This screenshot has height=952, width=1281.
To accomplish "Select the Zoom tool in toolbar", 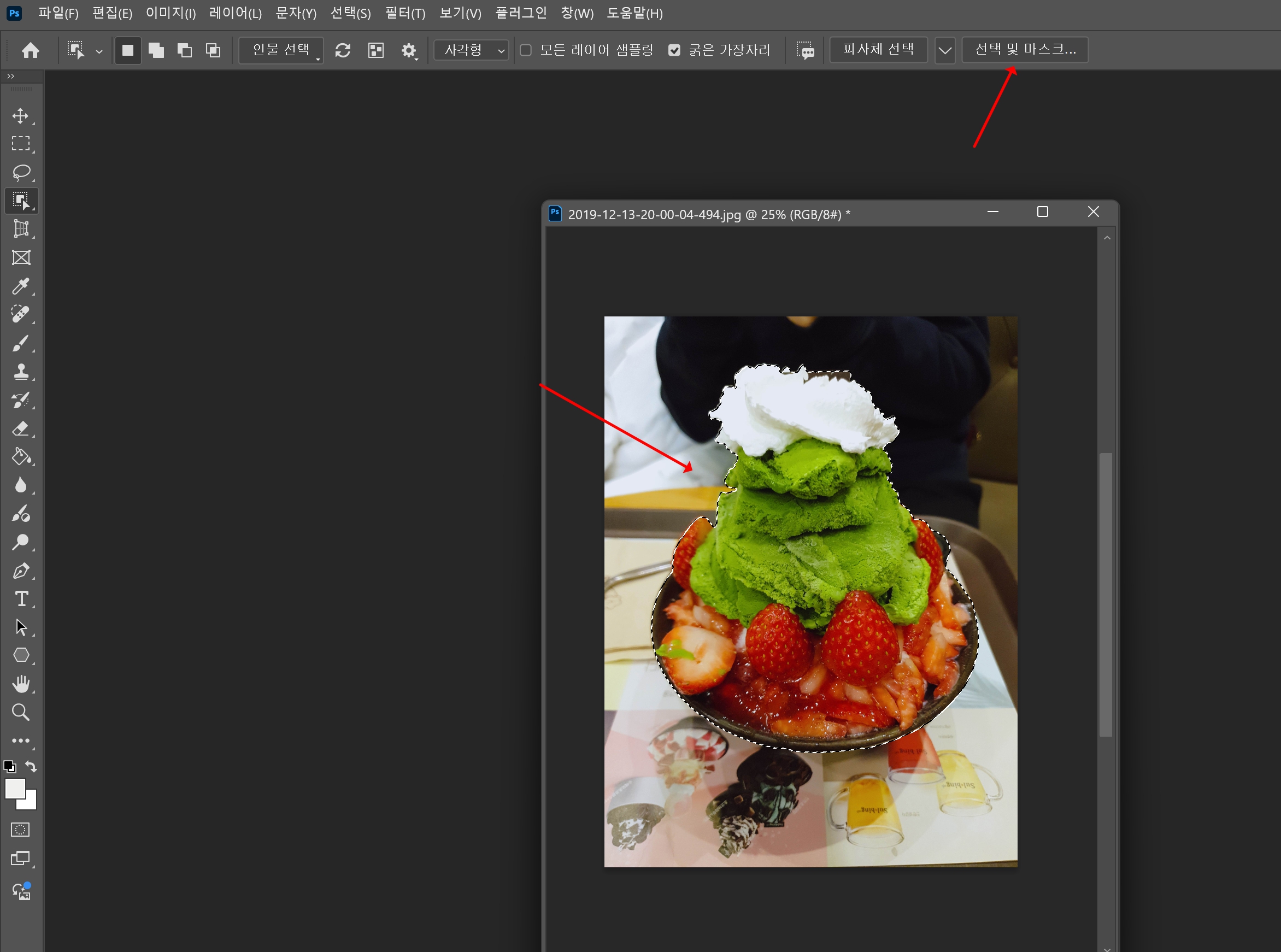I will tap(21, 712).
